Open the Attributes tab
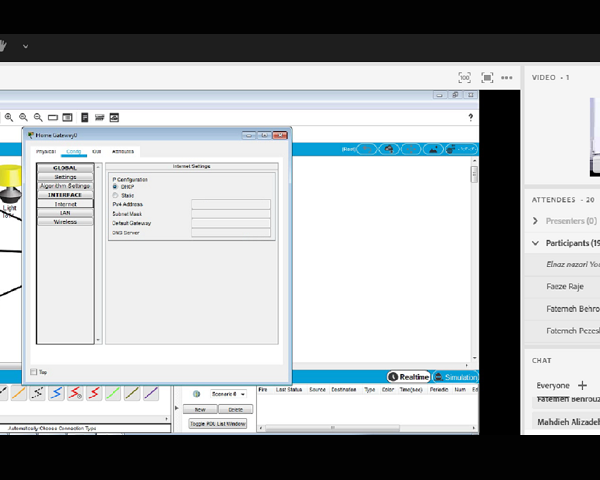600x480 pixels. click(x=123, y=151)
